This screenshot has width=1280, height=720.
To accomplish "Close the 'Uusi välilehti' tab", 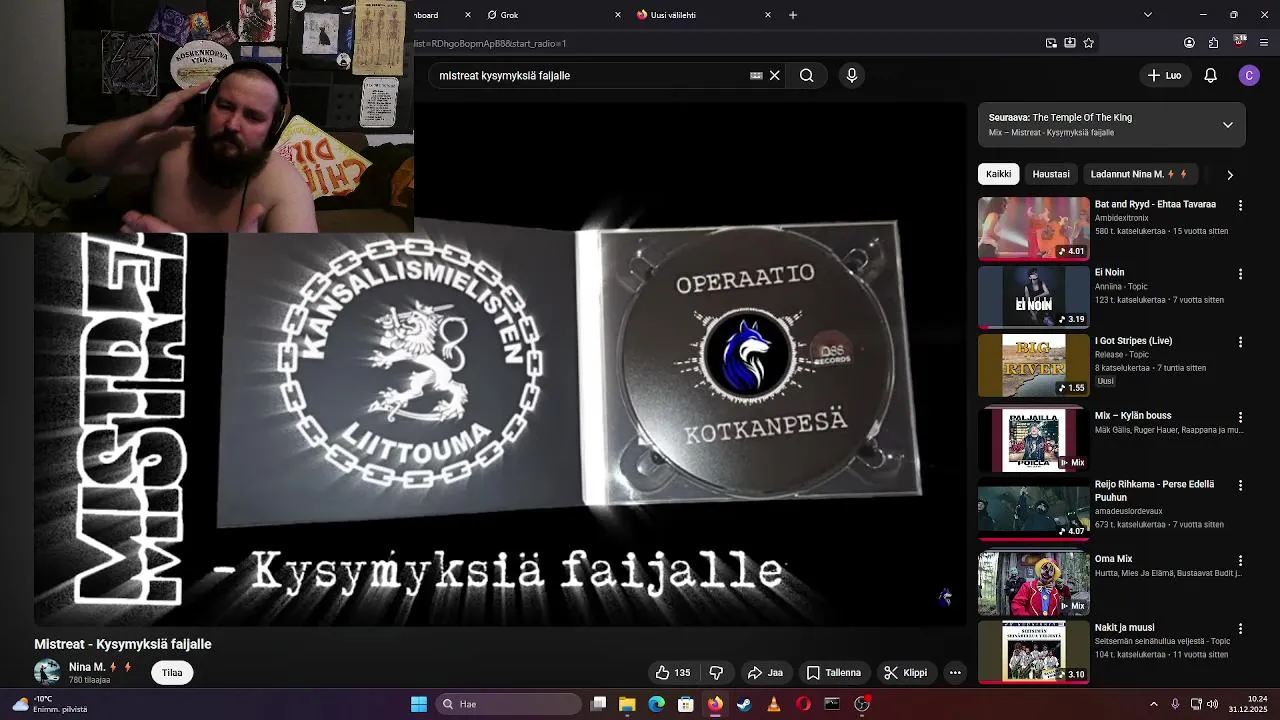I will pyautogui.click(x=768, y=15).
